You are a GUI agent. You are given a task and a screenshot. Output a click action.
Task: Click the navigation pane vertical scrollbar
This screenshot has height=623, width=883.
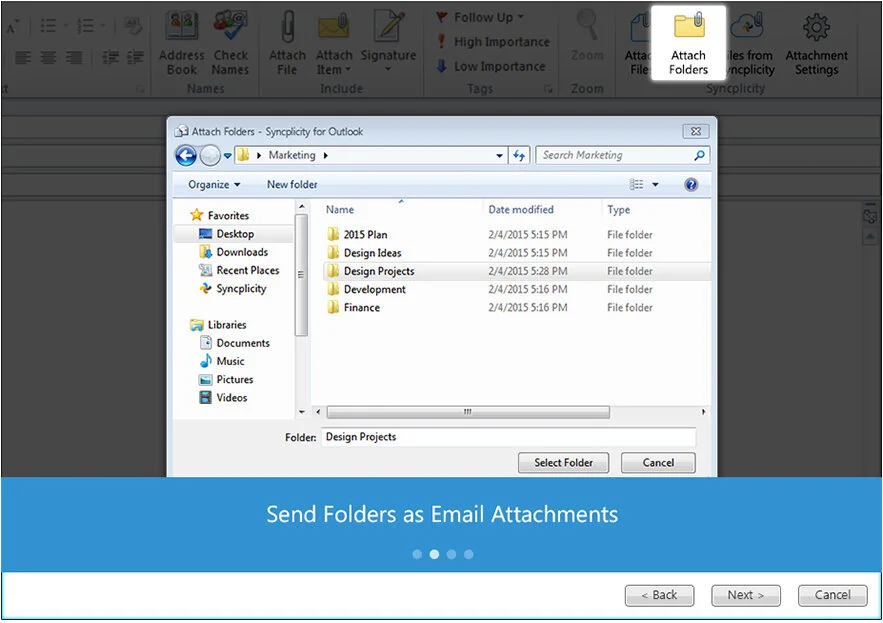point(301,275)
